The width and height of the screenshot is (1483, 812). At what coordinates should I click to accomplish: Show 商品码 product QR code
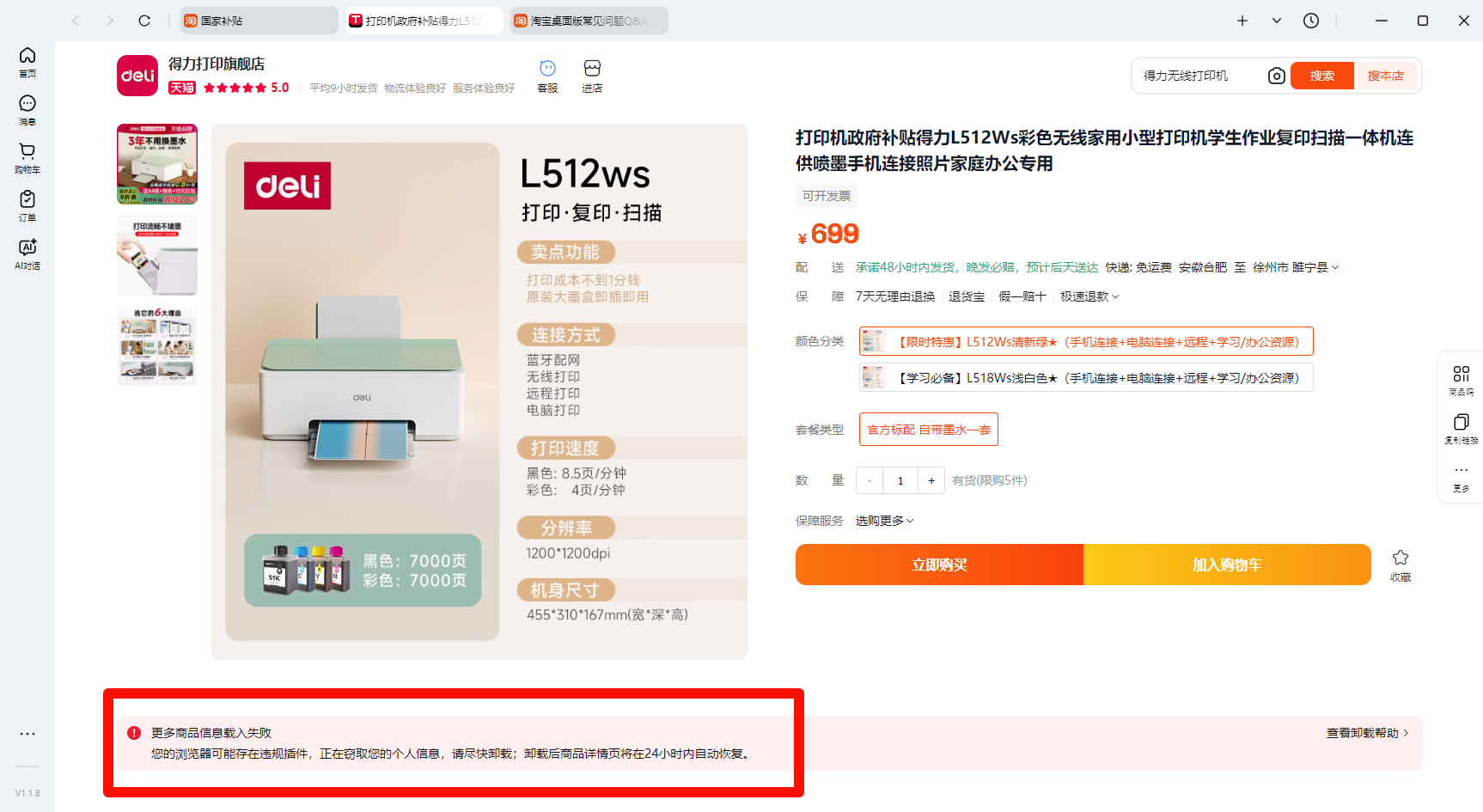tap(1461, 380)
